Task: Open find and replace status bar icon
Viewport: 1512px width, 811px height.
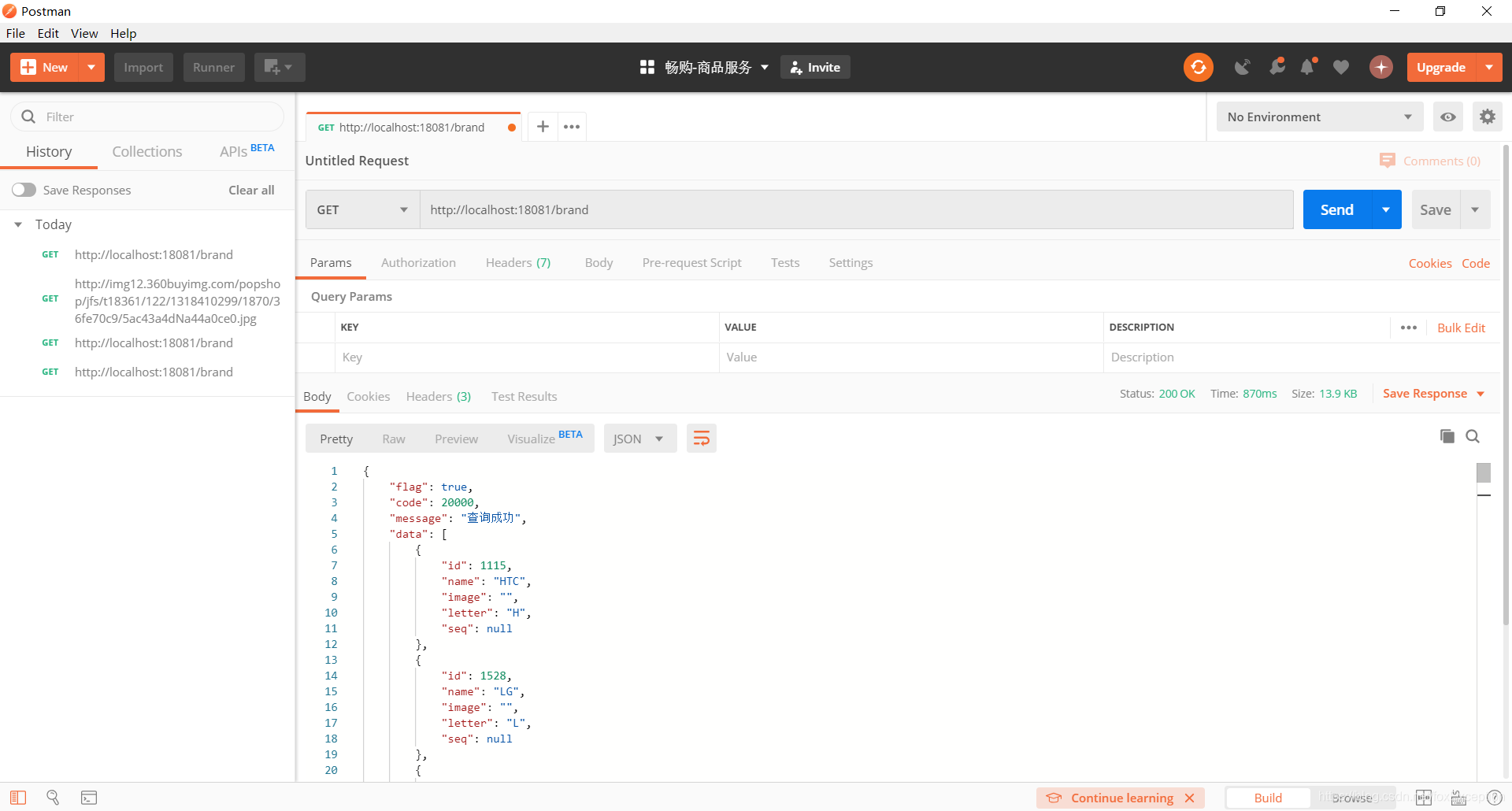Action: point(53,798)
